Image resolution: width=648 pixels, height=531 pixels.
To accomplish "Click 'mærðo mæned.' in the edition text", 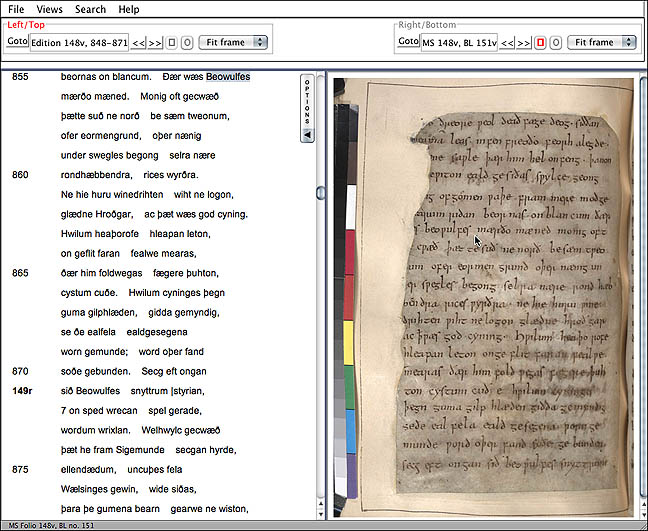I will (95, 97).
